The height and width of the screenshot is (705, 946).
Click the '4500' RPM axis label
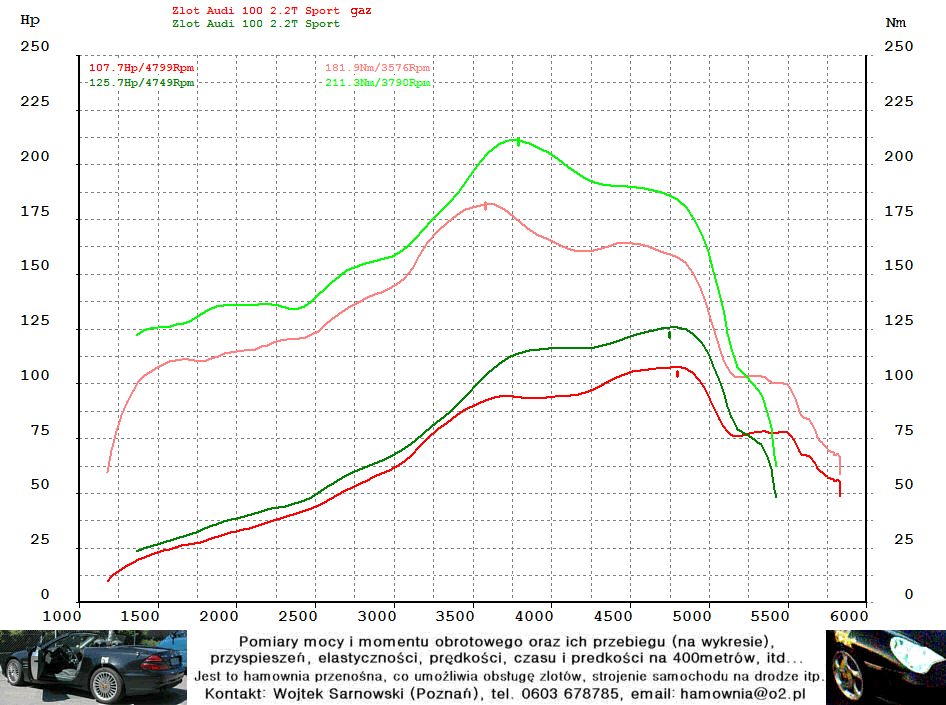613,616
